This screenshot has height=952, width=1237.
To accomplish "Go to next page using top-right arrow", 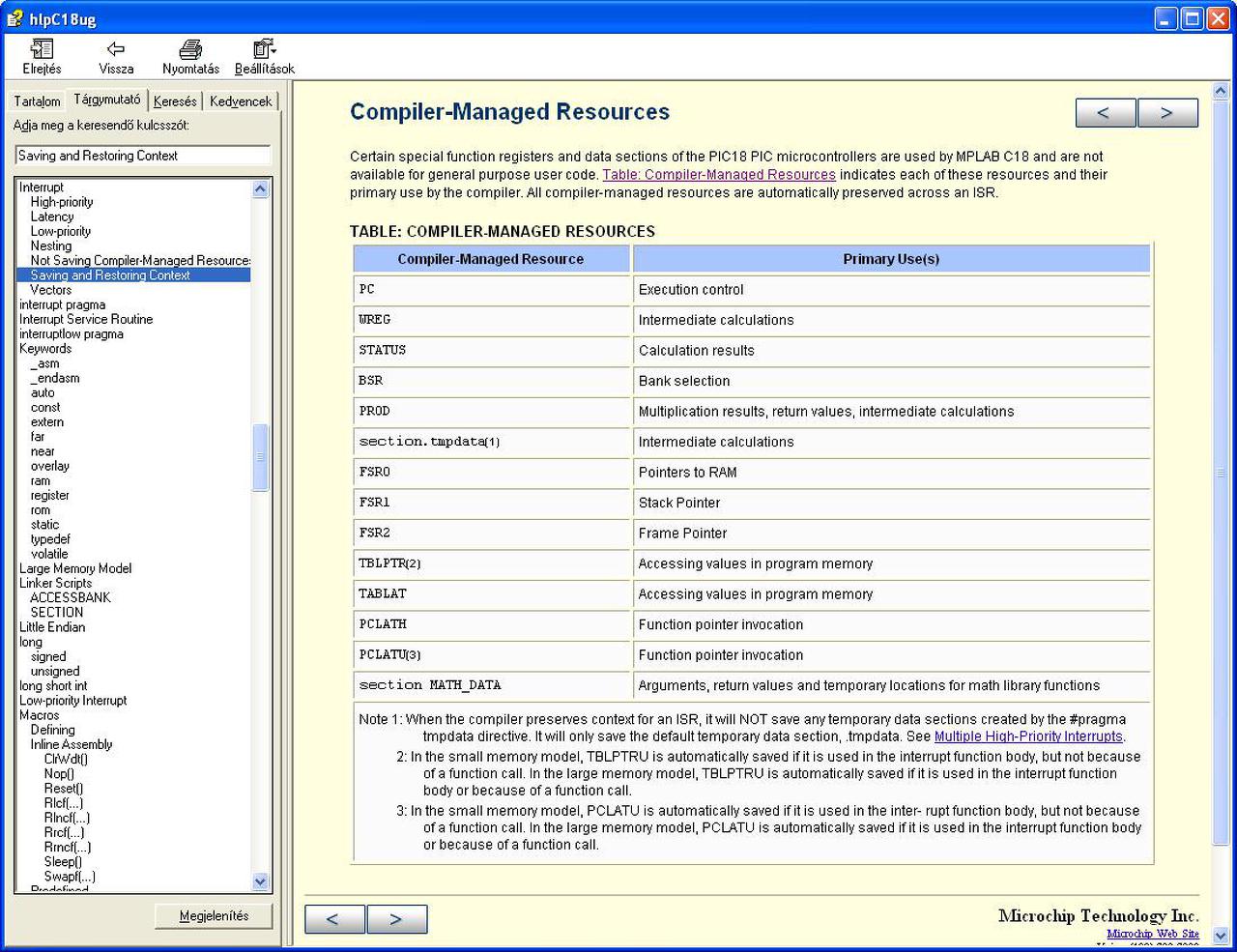I will pyautogui.click(x=1167, y=113).
